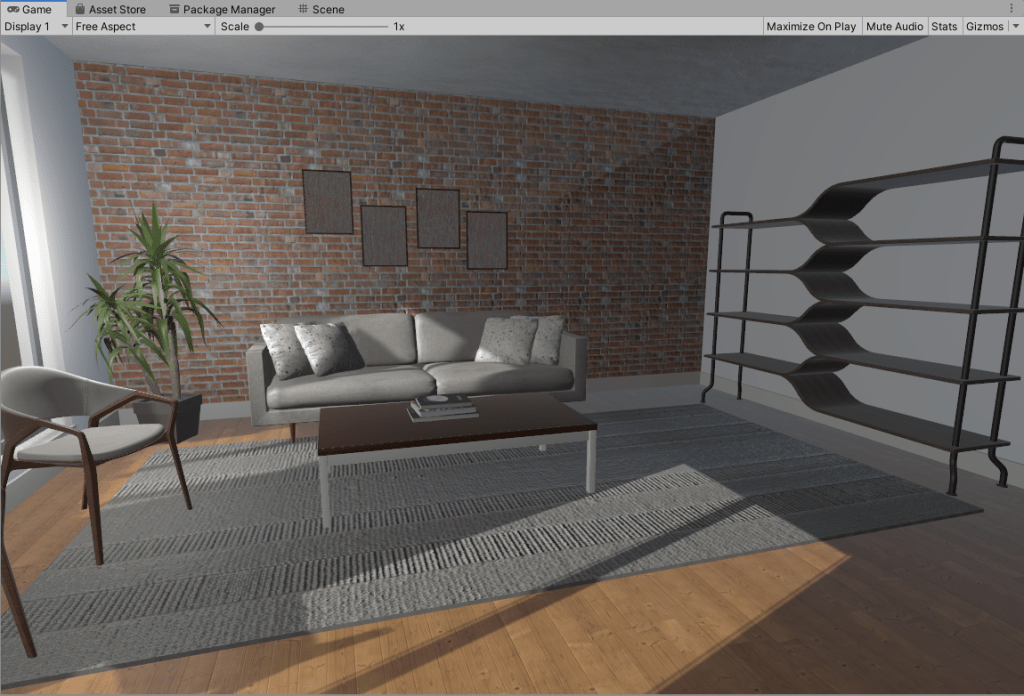Toggle the Gizmos button

pyautogui.click(x=984, y=26)
